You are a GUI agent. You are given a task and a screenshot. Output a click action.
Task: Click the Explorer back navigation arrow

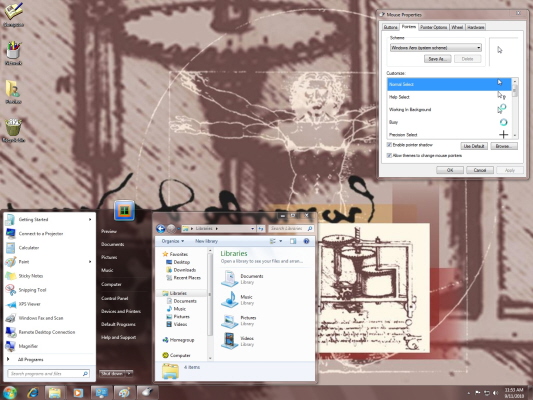160,229
